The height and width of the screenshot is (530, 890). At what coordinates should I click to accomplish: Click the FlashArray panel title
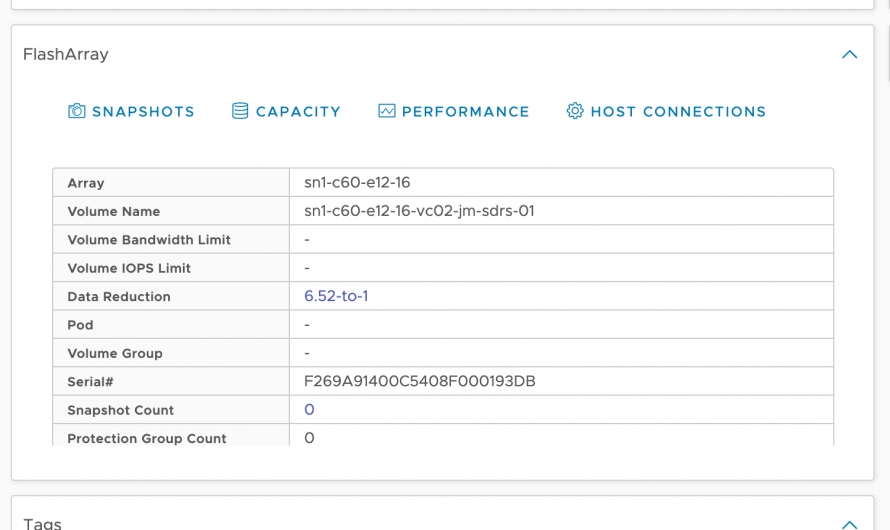click(66, 55)
